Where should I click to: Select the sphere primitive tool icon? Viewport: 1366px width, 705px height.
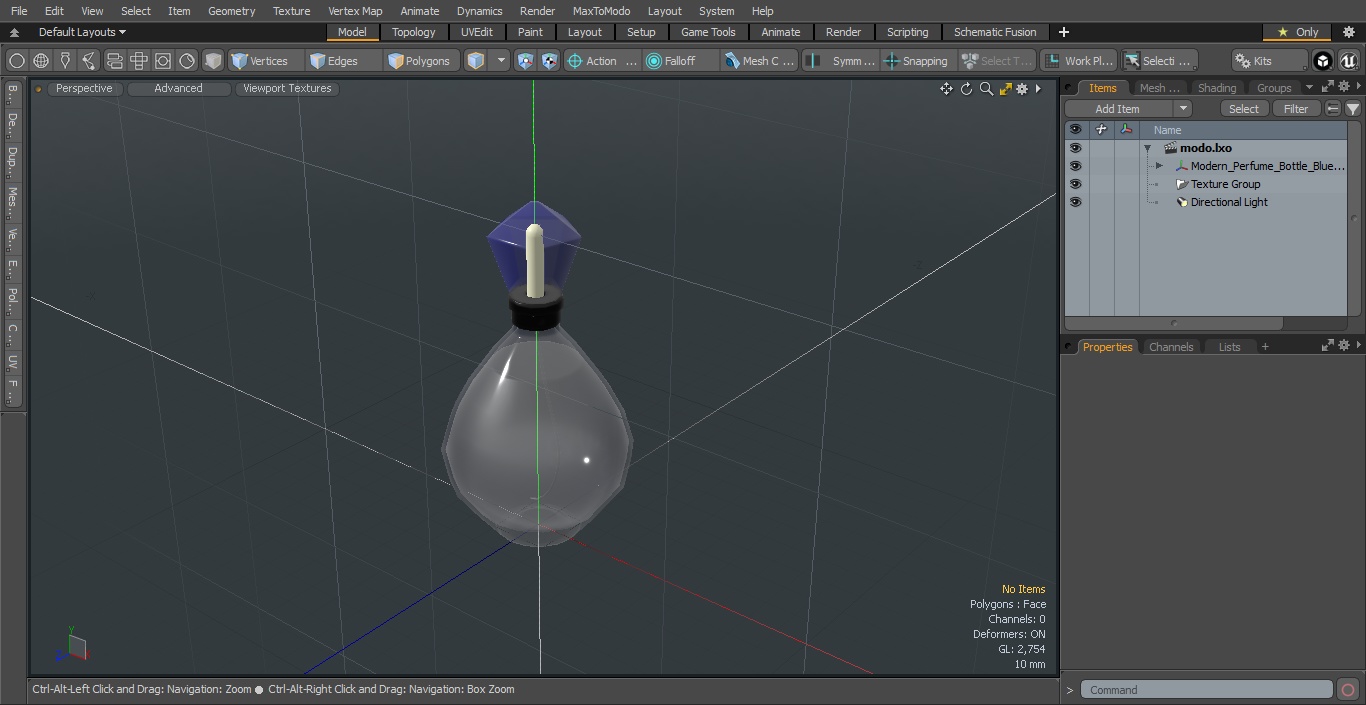[16, 61]
